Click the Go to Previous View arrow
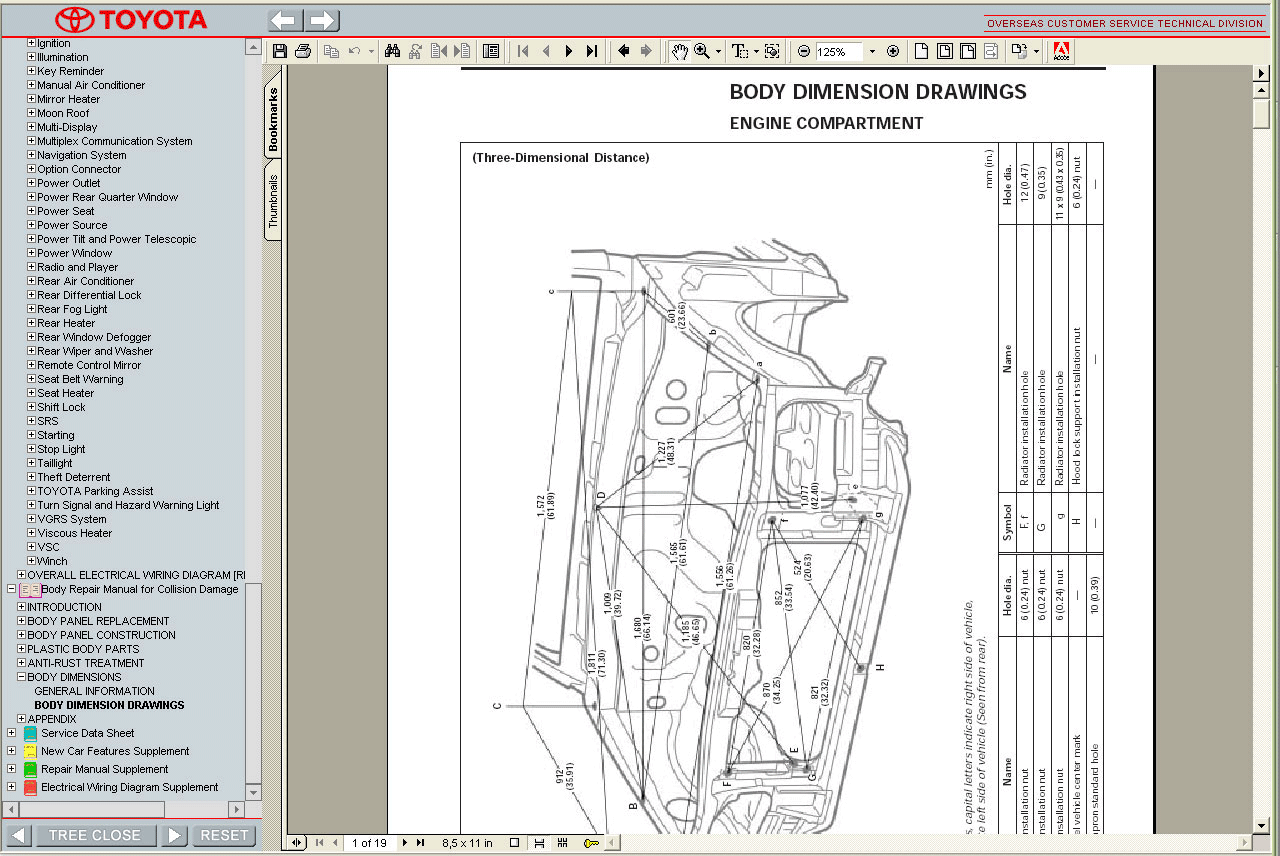 click(x=624, y=51)
